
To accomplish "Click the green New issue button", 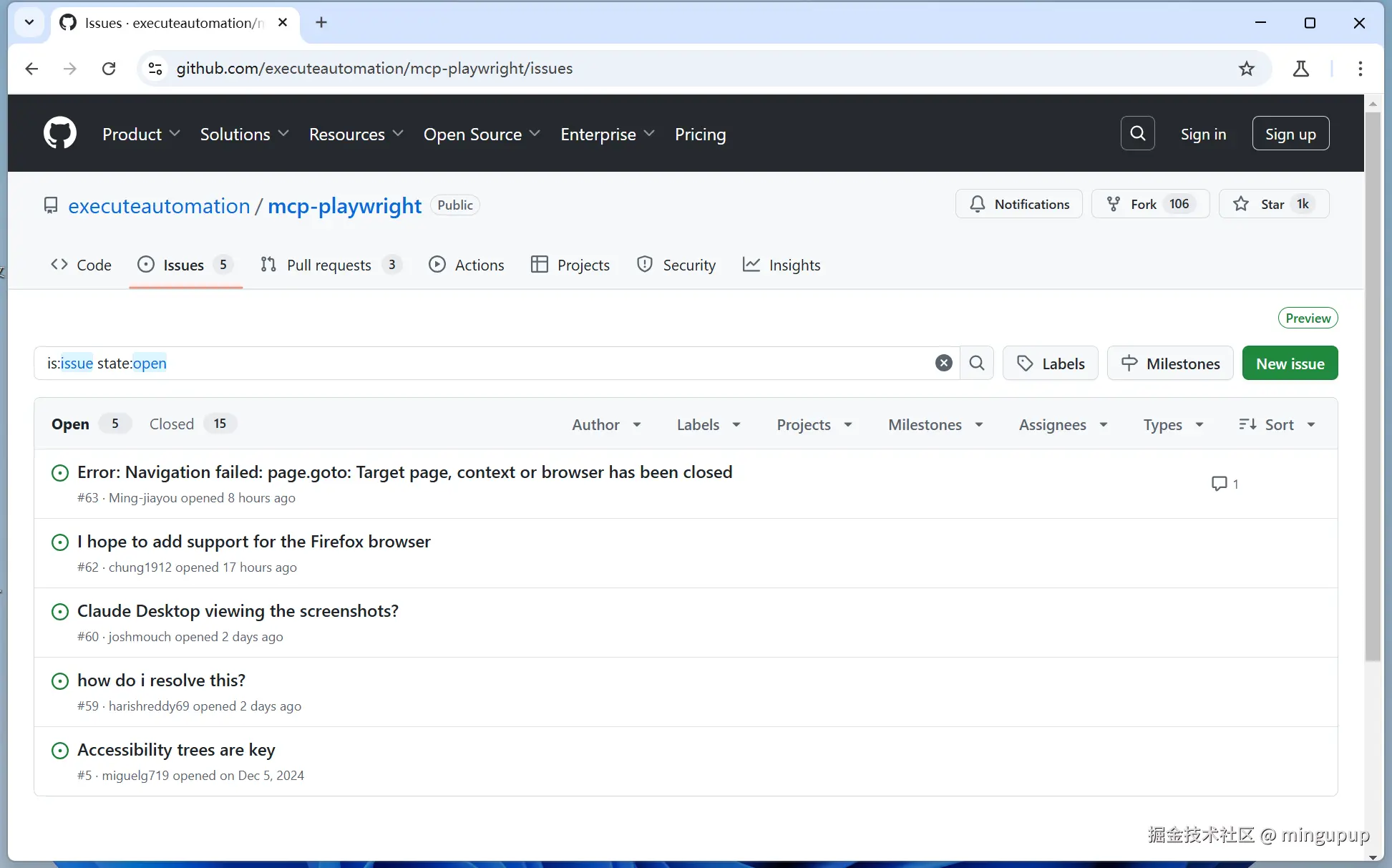I will (x=1290, y=364).
